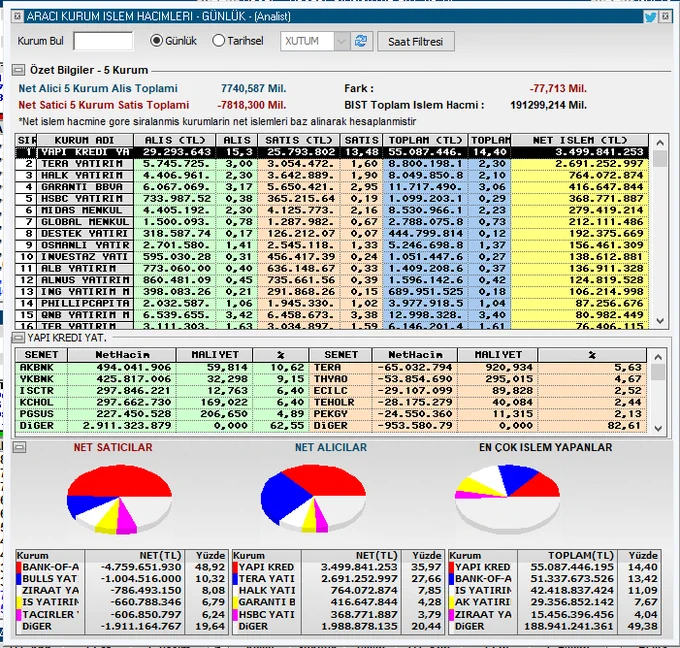Click KCHOL in the net buy list
The height and width of the screenshot is (648, 680).
(37, 403)
